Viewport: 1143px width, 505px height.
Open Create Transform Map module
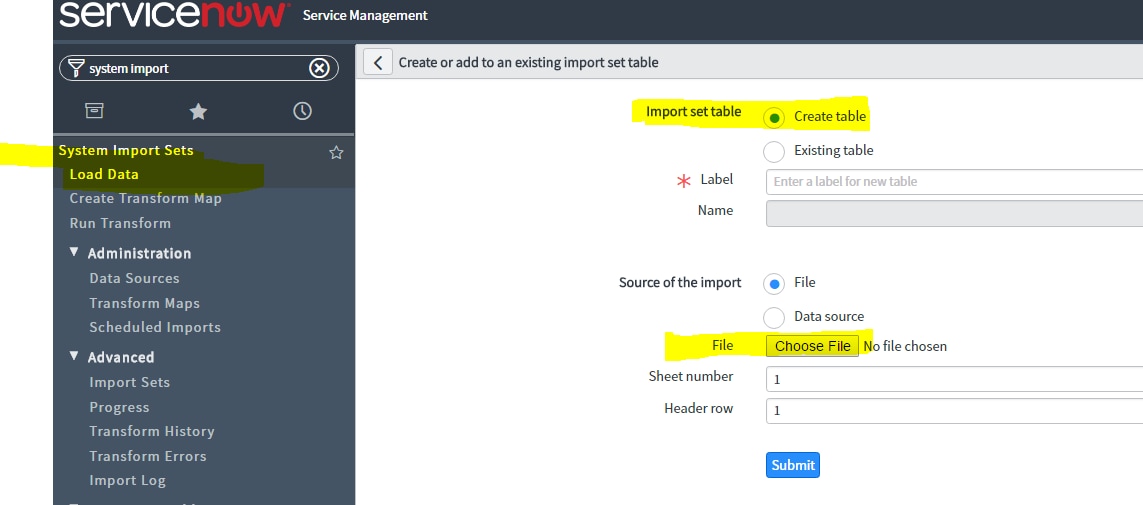[145, 198]
